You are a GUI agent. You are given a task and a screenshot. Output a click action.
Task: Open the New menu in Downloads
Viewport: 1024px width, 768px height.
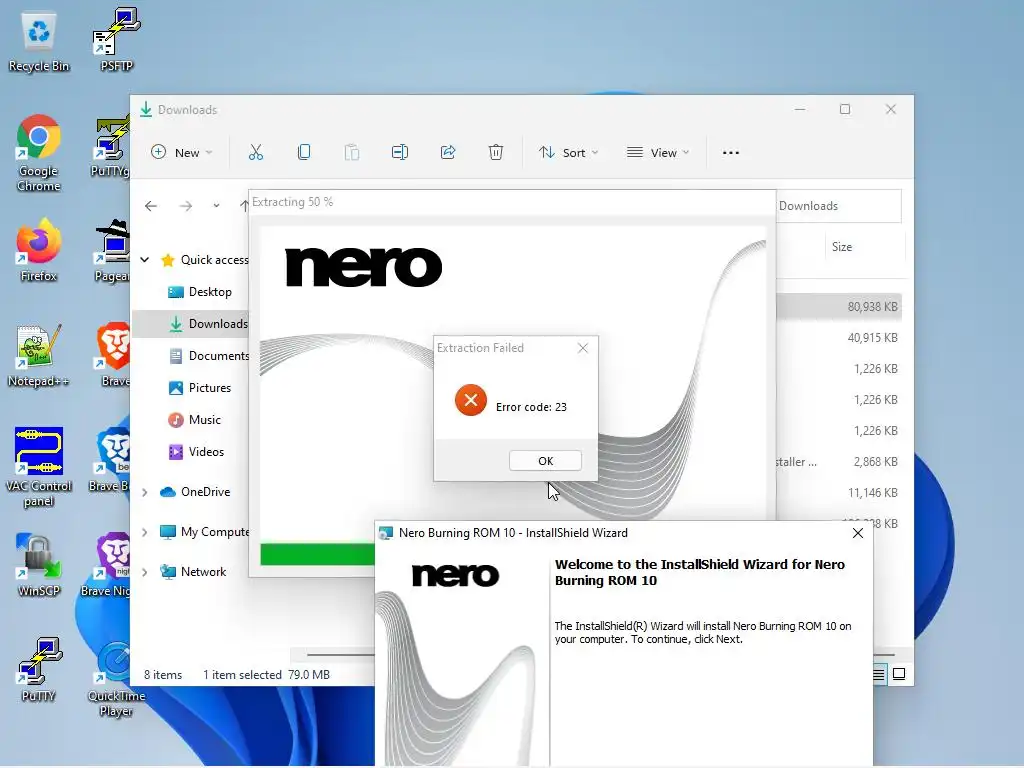coord(182,152)
